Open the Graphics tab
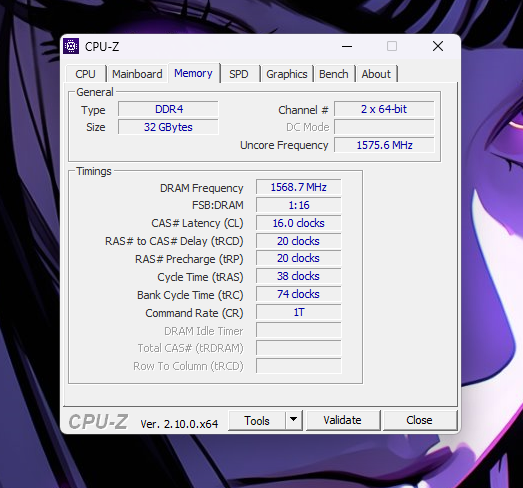Screen dimensions: 523x488 click(x=287, y=74)
